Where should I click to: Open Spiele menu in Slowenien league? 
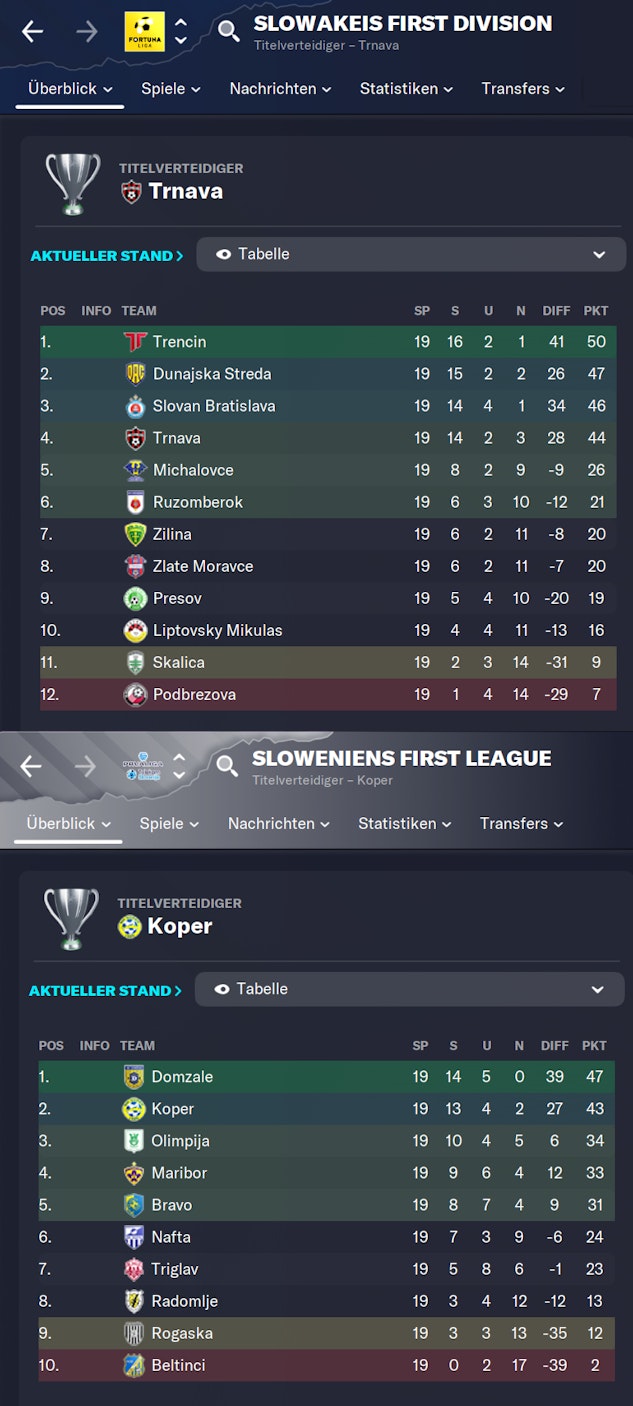click(169, 824)
